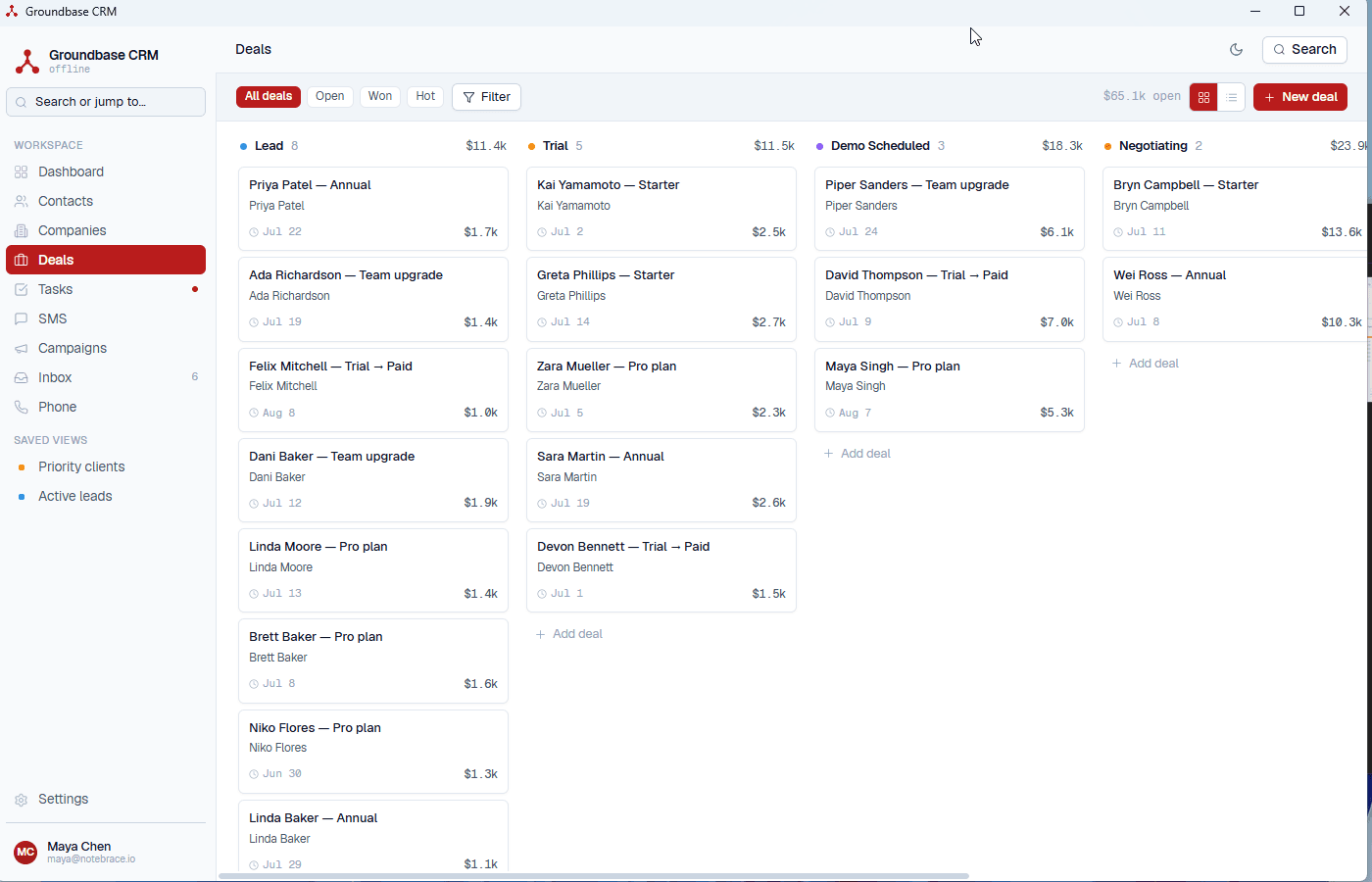Click the SMS speech bubble icon
Image resolution: width=1372 pixels, height=882 pixels.
click(22, 318)
